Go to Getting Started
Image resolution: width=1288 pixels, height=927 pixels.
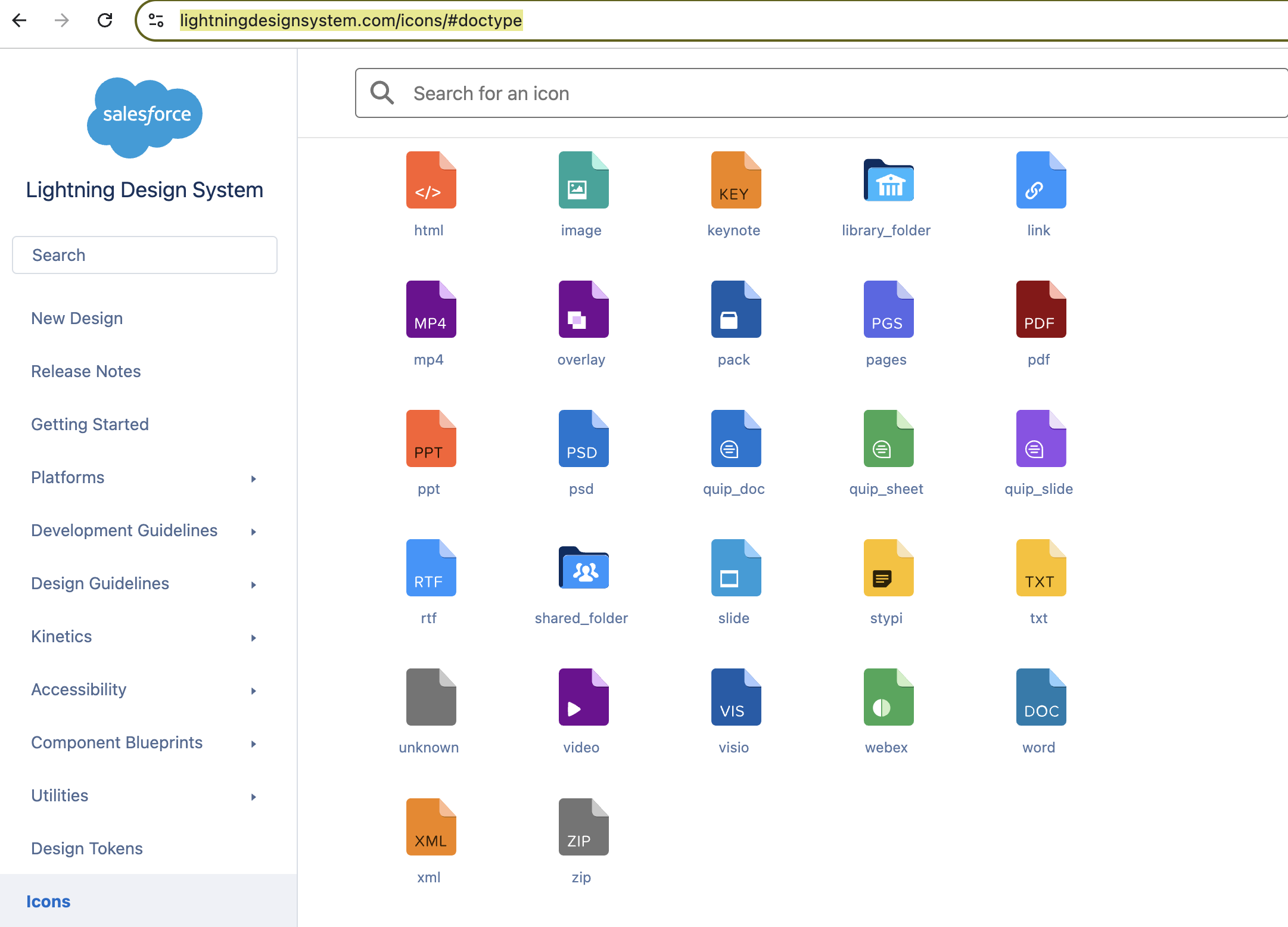(90, 424)
